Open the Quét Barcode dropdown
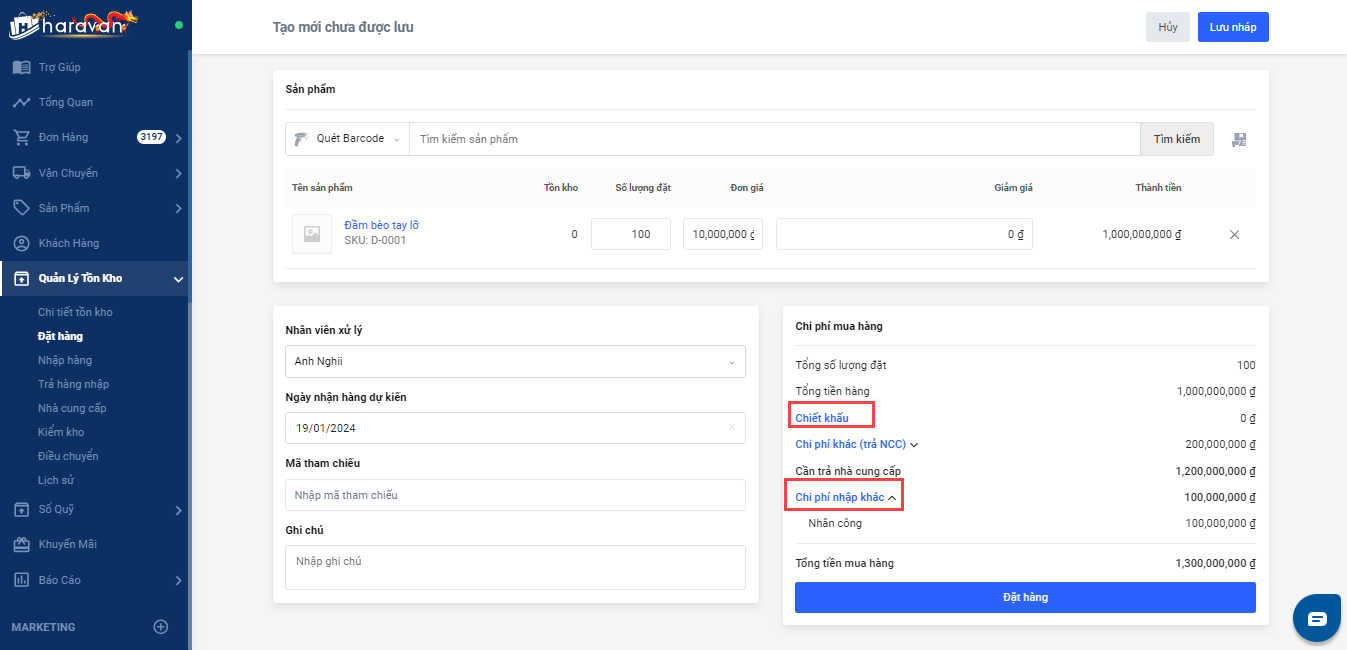 (x=348, y=139)
